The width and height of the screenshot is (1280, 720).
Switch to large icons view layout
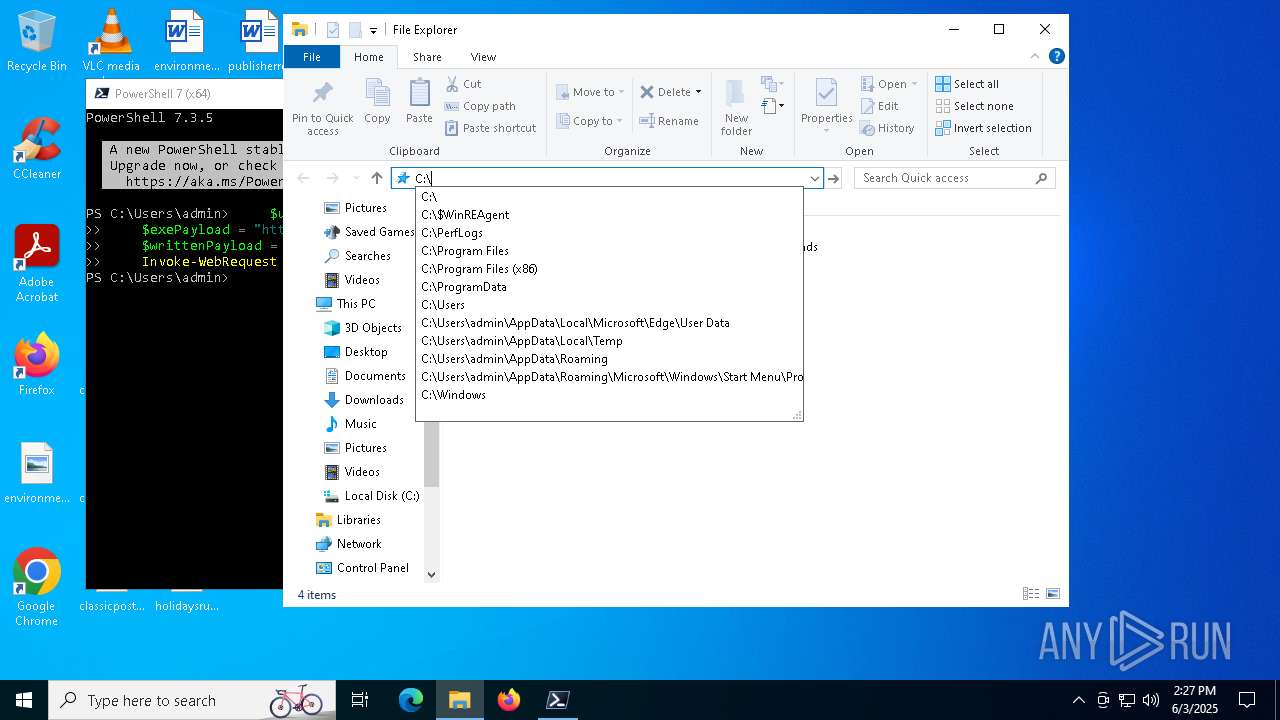pyautogui.click(x=1053, y=594)
